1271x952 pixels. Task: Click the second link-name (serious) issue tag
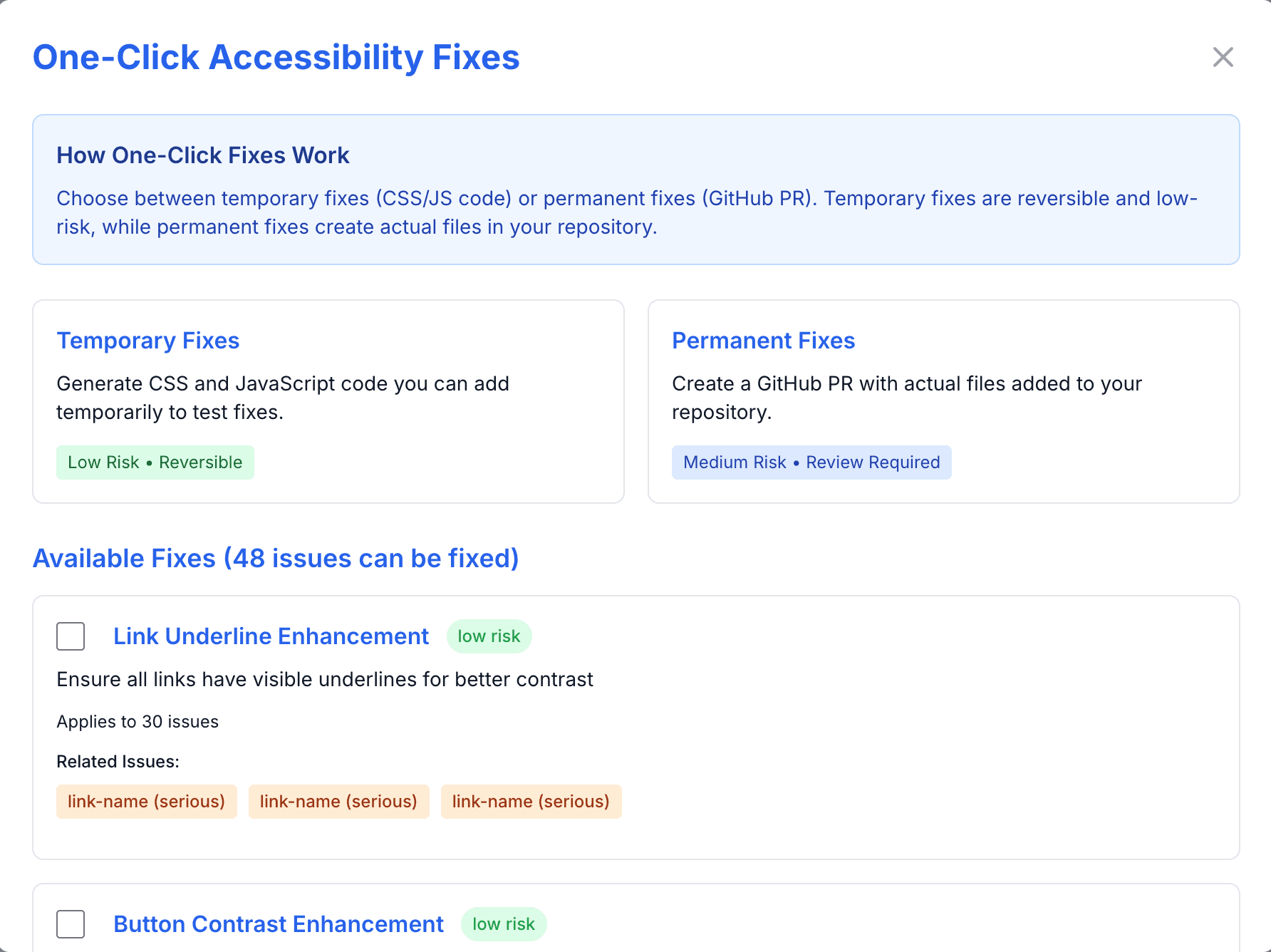point(338,801)
